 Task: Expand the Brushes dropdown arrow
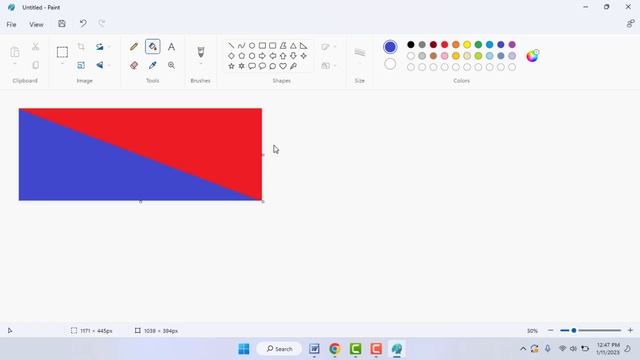point(200,64)
